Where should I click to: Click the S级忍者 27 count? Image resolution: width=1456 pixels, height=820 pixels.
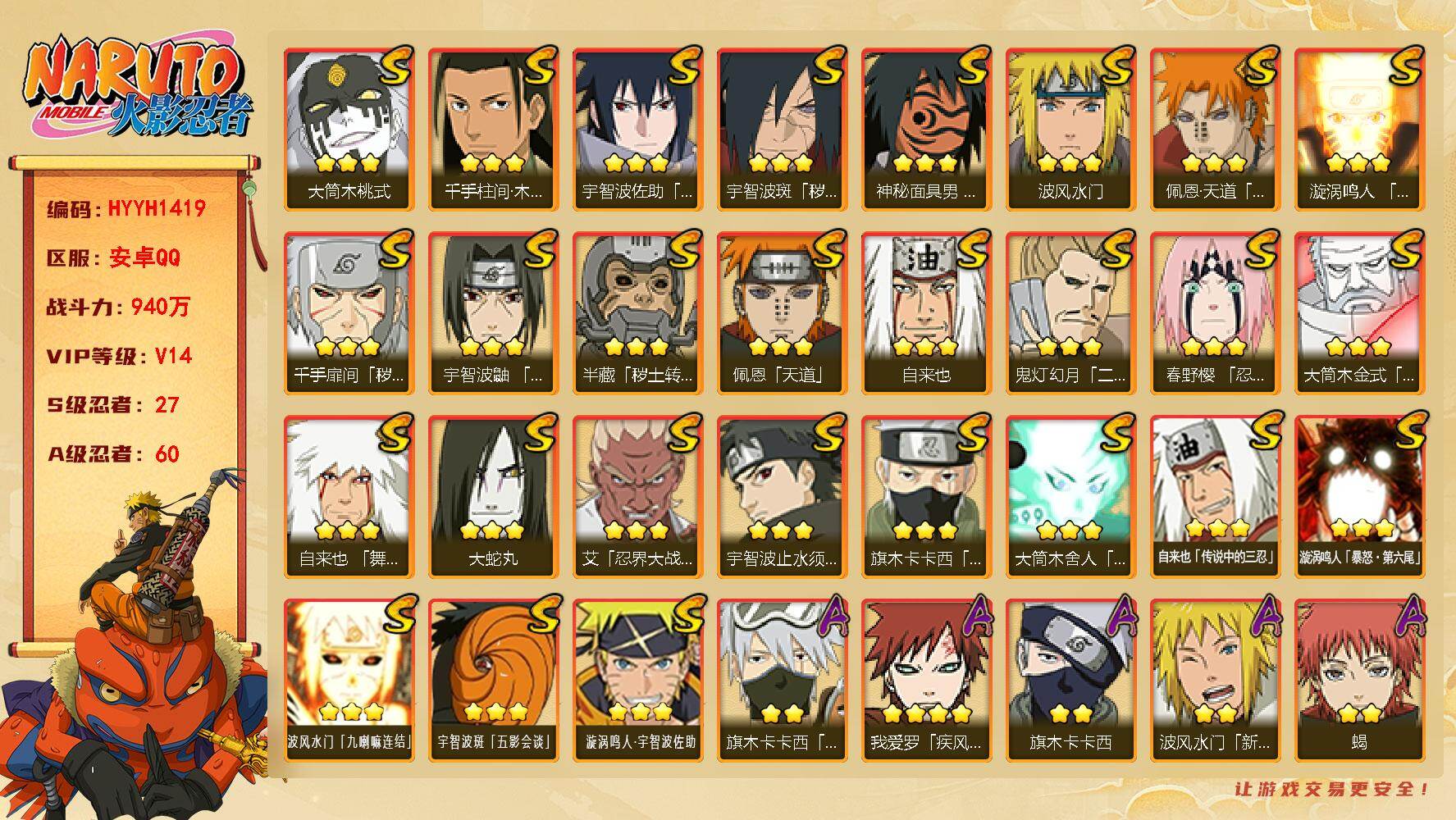112,405
